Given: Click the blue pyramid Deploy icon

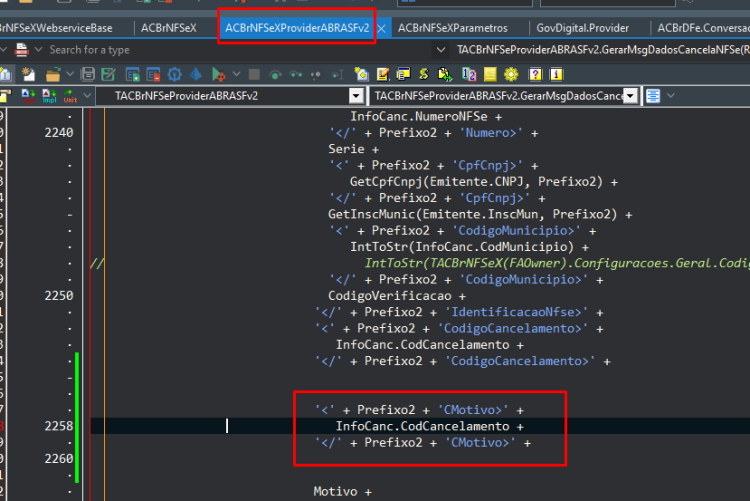Looking at the screenshot, I should click(x=196, y=74).
